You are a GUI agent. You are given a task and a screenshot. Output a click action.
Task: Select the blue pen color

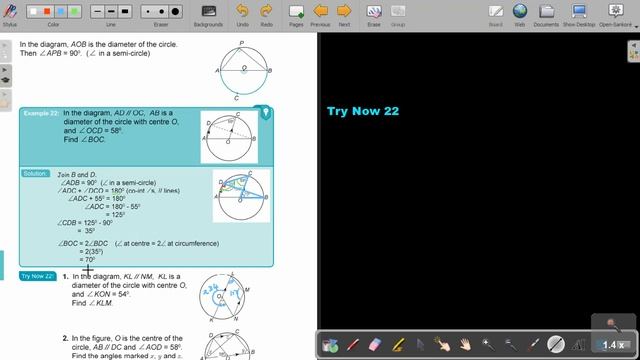tap(61, 11)
